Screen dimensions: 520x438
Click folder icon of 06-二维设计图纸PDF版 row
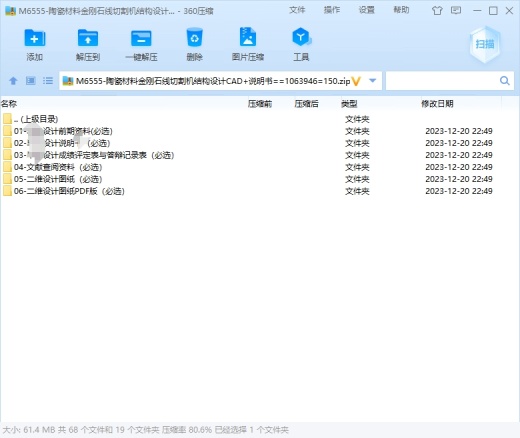tap(7, 191)
